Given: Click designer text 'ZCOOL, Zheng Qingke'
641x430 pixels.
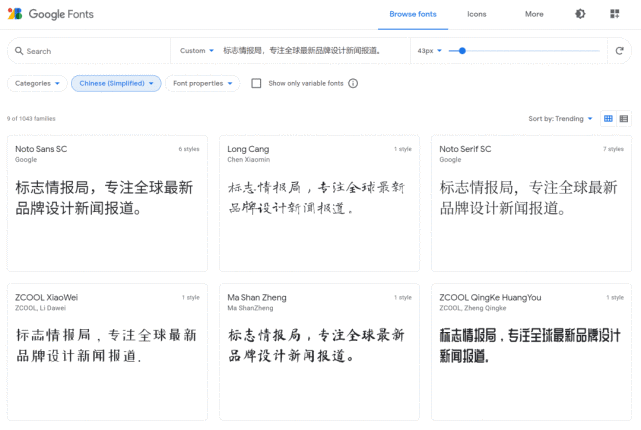Looking at the screenshot, I should (473, 308).
